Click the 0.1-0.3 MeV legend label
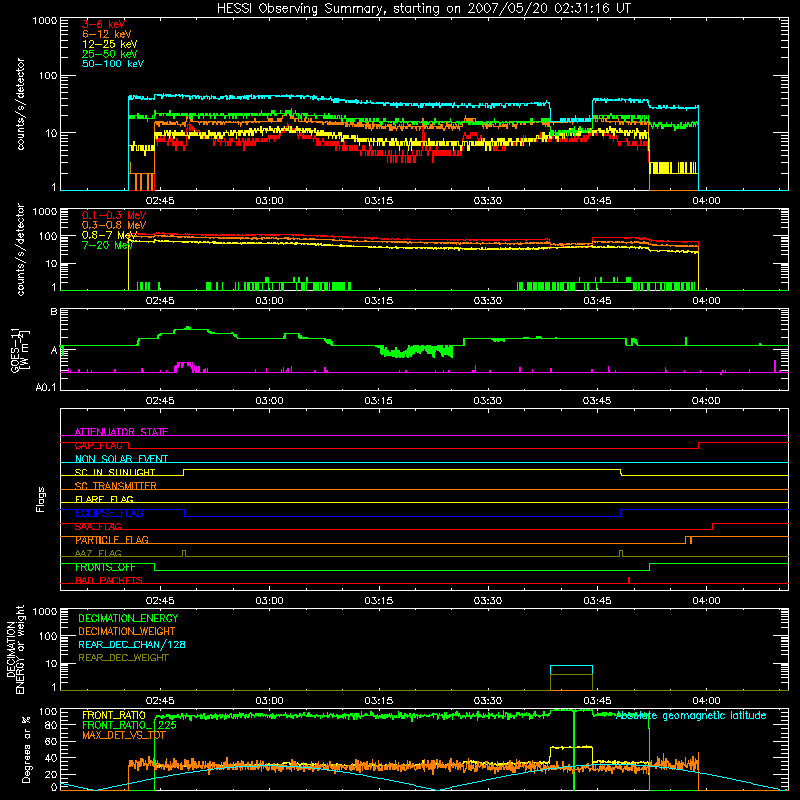Screen dimensions: 800x800 (x=113, y=215)
